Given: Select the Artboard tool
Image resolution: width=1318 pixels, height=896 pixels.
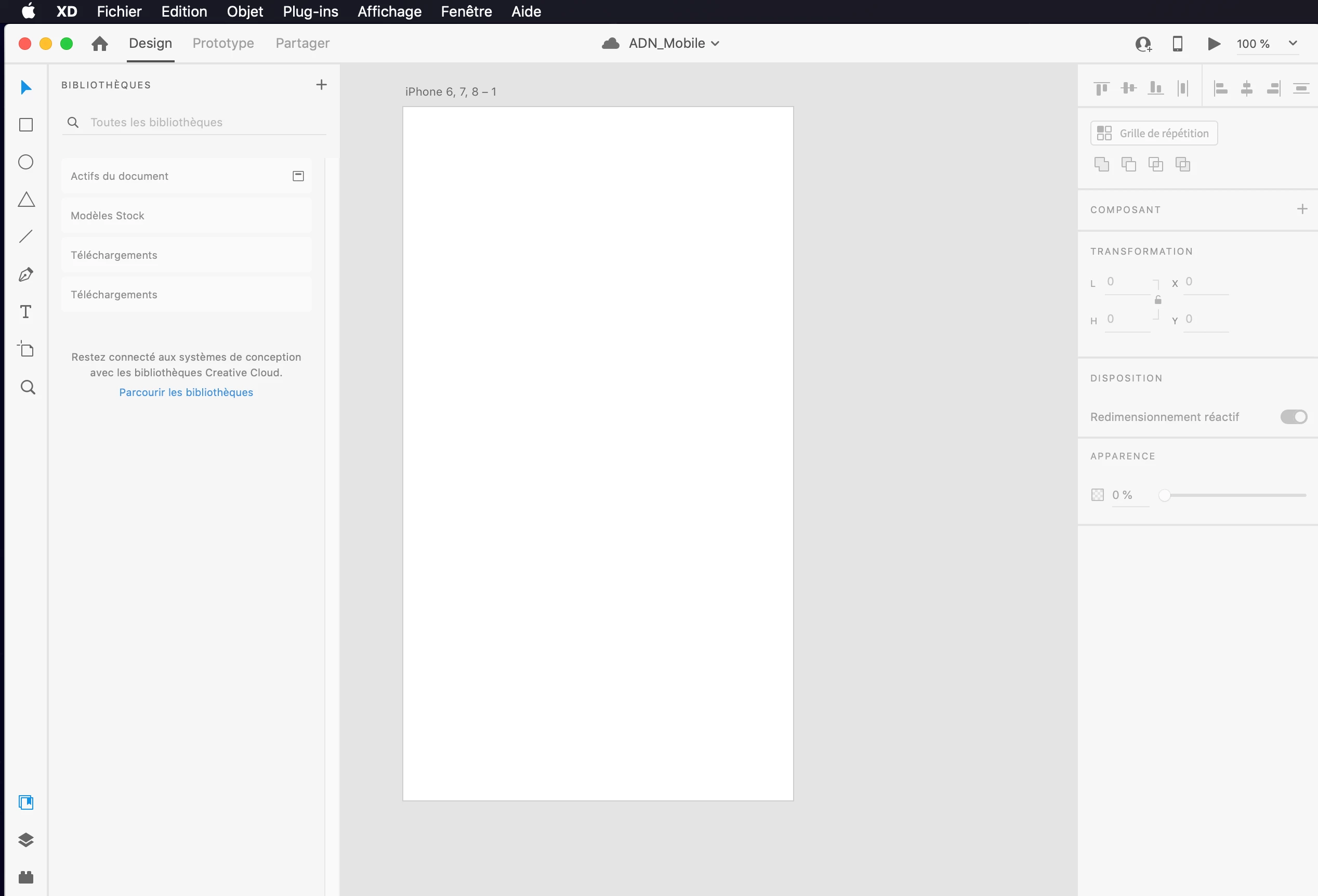Looking at the screenshot, I should pyautogui.click(x=26, y=349).
